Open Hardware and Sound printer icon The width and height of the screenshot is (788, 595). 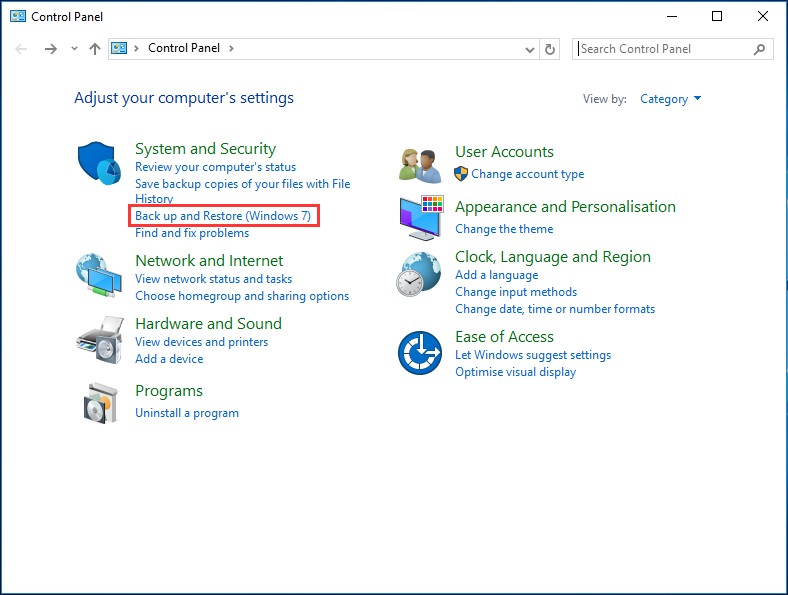pyautogui.click(x=100, y=340)
